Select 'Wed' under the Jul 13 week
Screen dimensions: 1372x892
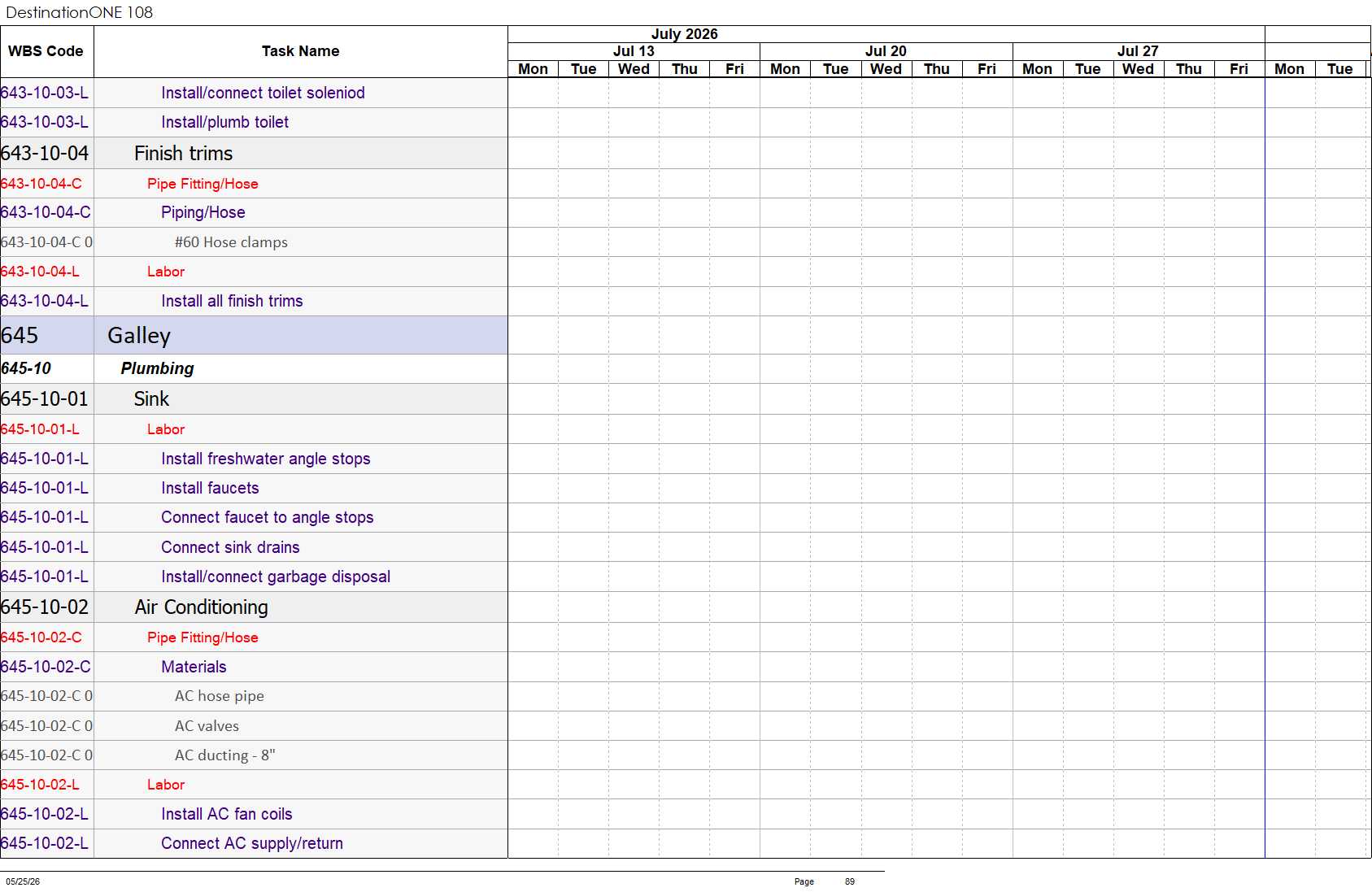tap(634, 69)
